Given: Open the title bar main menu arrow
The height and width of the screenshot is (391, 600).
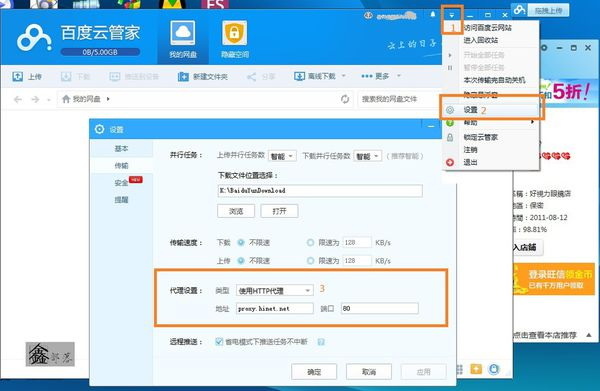Looking at the screenshot, I should (452, 15).
